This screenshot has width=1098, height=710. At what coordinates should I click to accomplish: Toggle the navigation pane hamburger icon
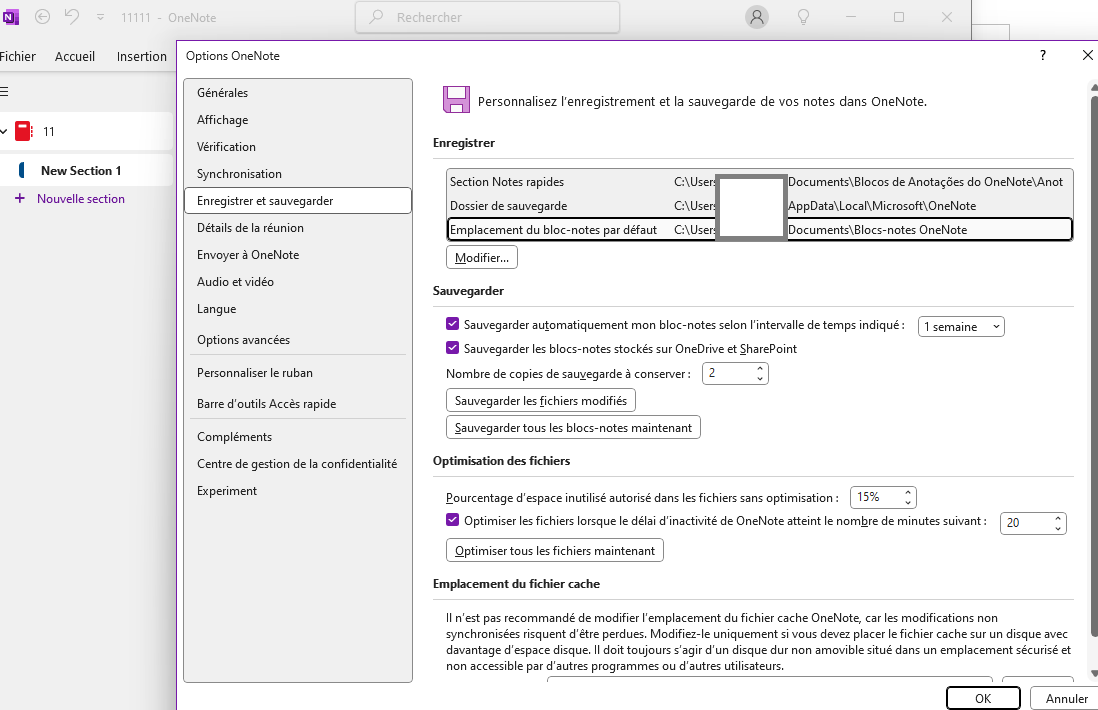4,92
